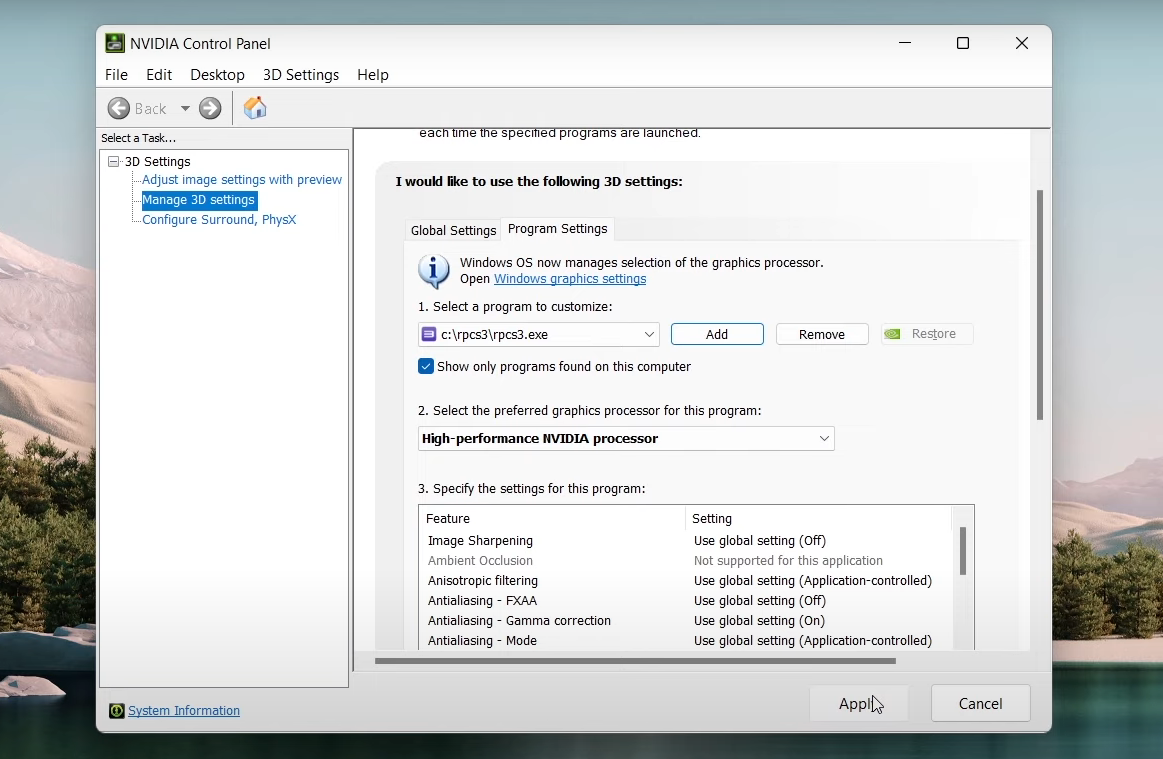Click Gamma correction's Use global setting (On) value
Screen dimensions: 1163x759
[760, 621]
